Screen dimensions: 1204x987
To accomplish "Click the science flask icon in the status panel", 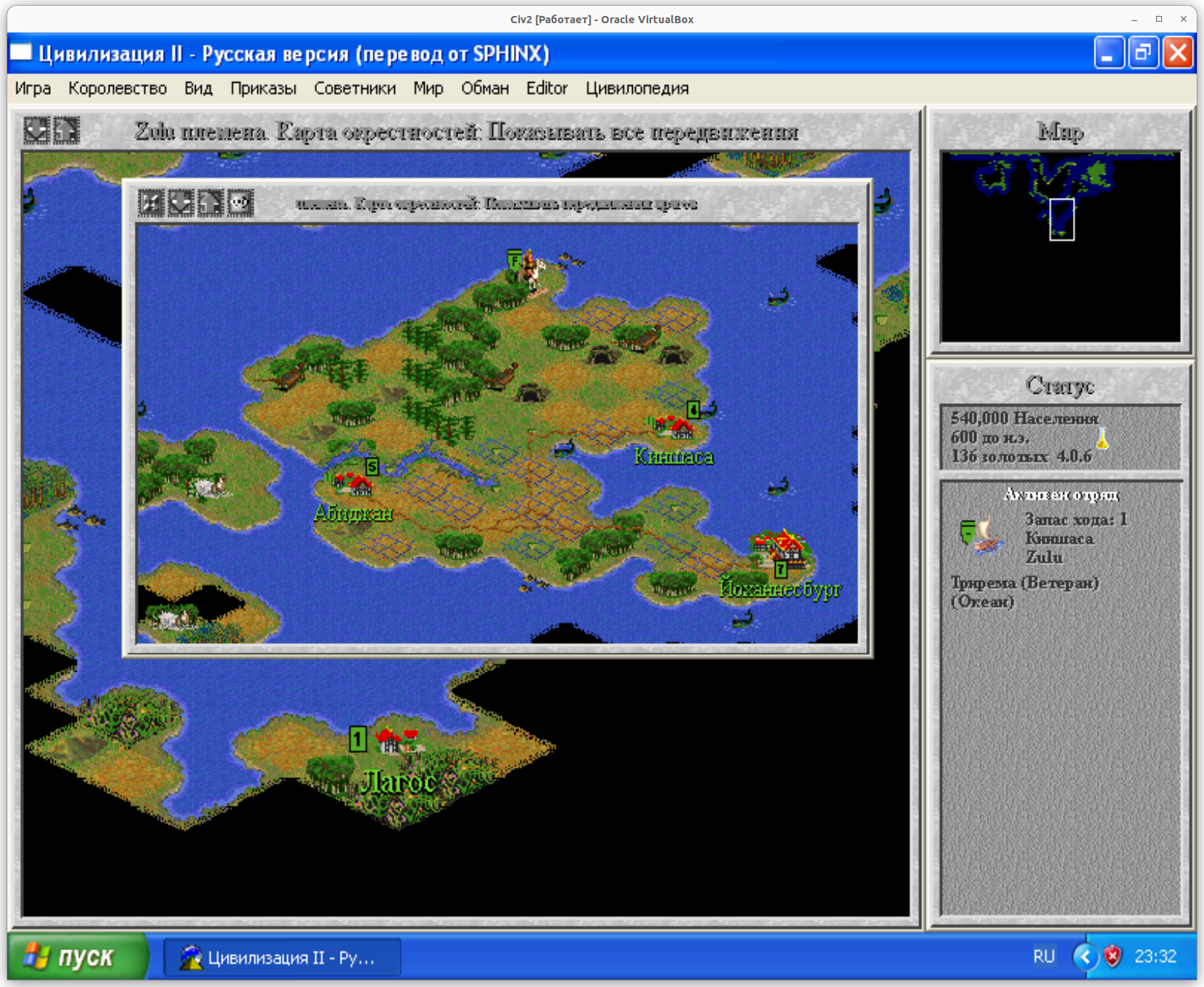I will point(1102,439).
